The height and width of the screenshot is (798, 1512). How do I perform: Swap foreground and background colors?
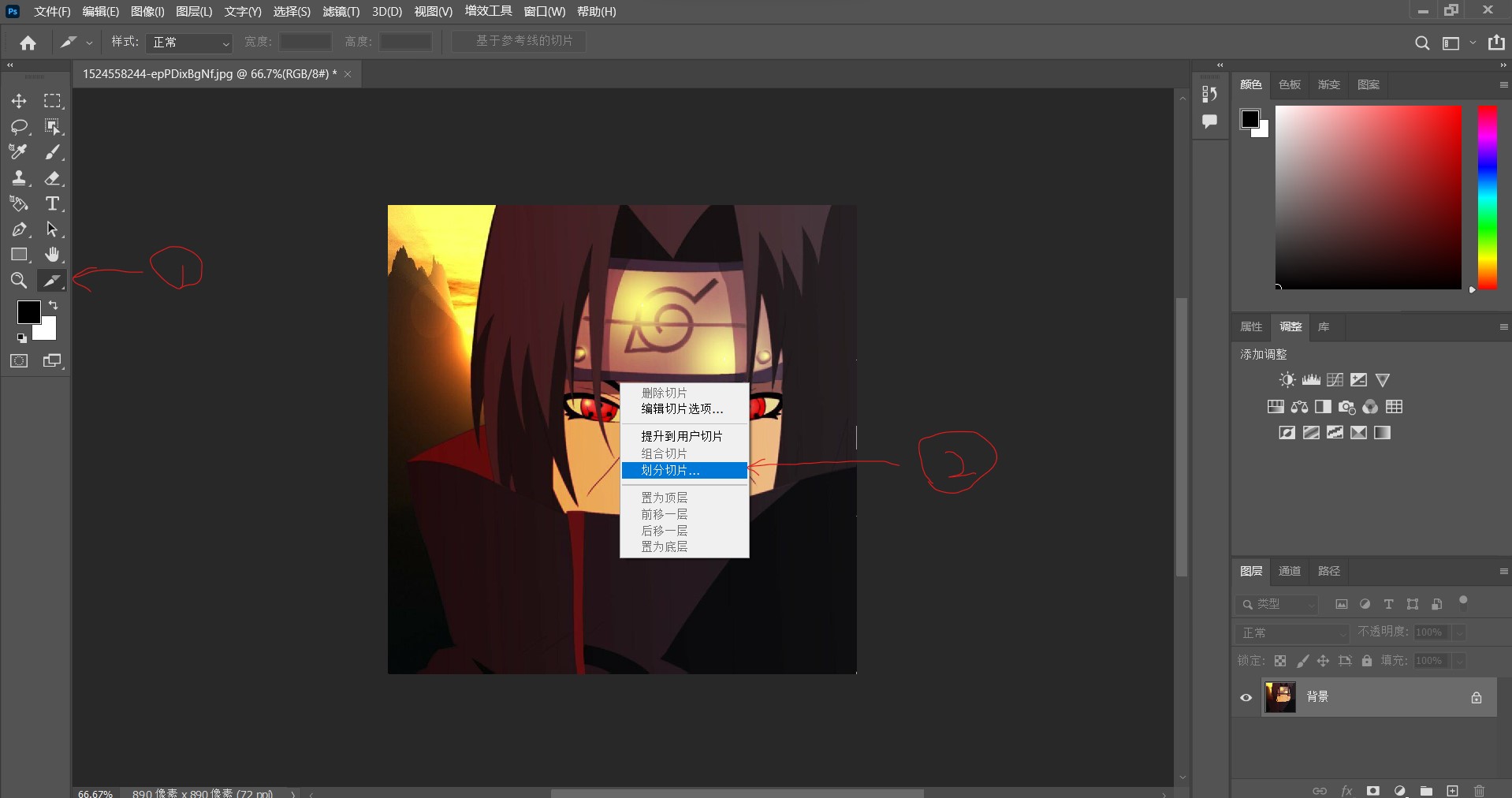coord(53,304)
